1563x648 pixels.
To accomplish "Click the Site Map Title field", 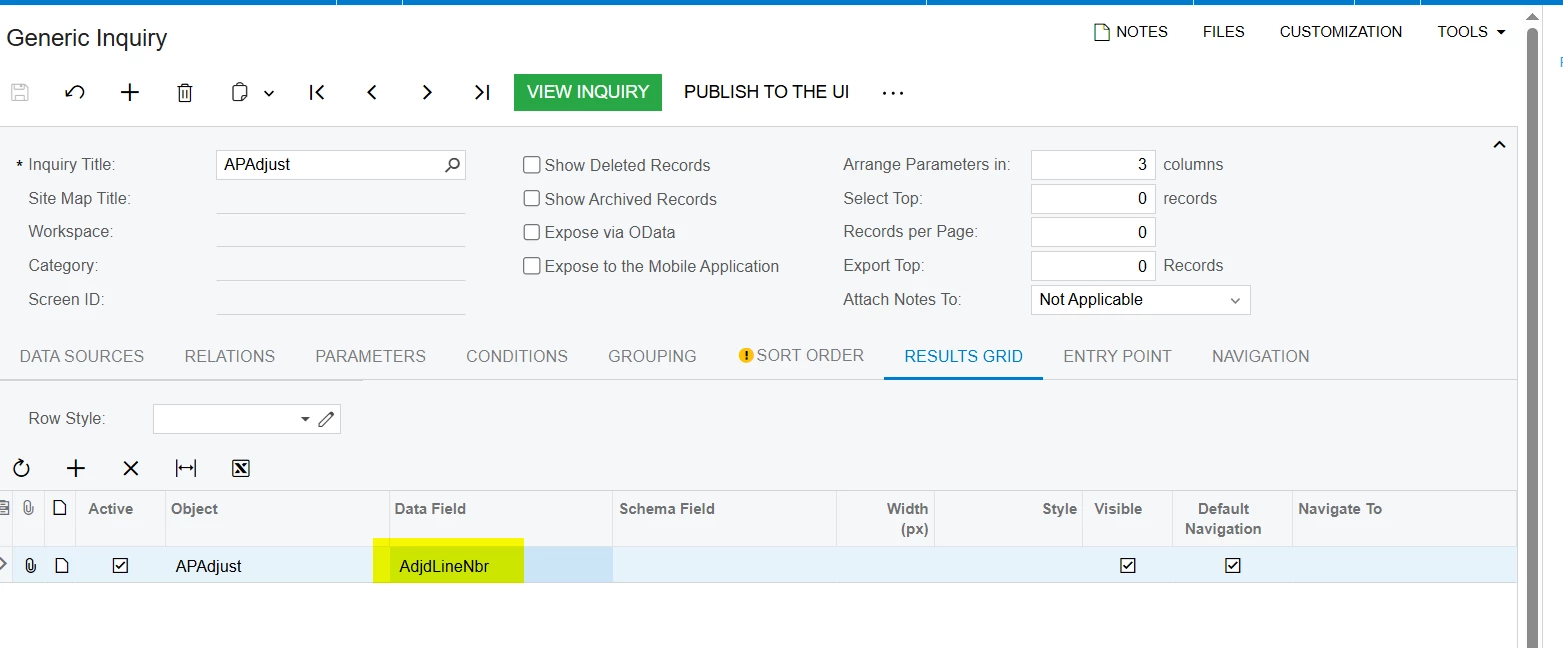I will click(341, 198).
